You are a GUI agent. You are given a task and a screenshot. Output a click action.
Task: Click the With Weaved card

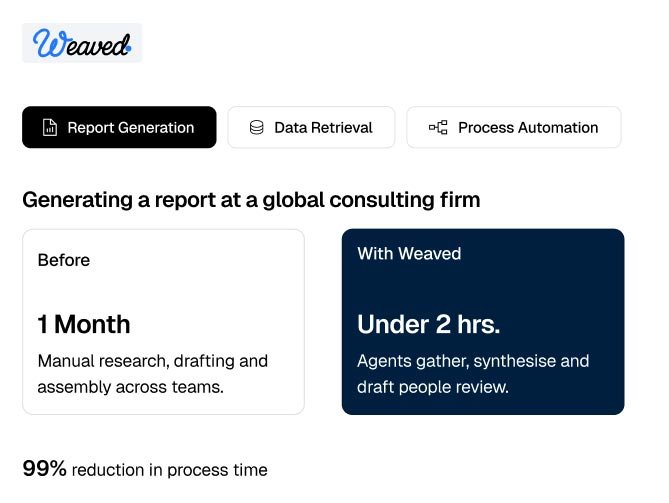pyautogui.click(x=483, y=322)
